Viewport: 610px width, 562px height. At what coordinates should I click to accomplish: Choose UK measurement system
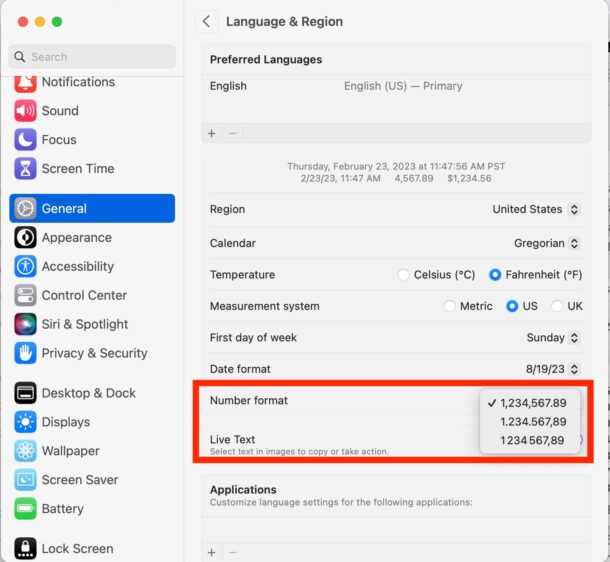coord(557,307)
